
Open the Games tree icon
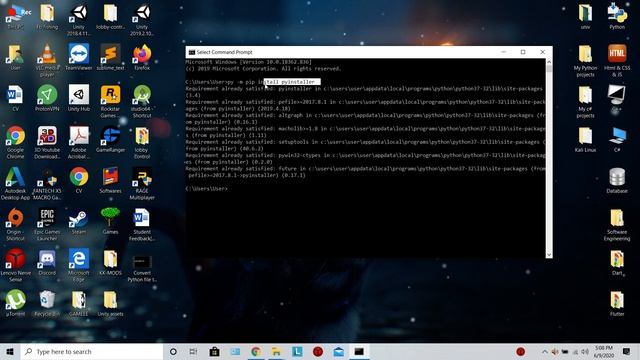coord(110,221)
